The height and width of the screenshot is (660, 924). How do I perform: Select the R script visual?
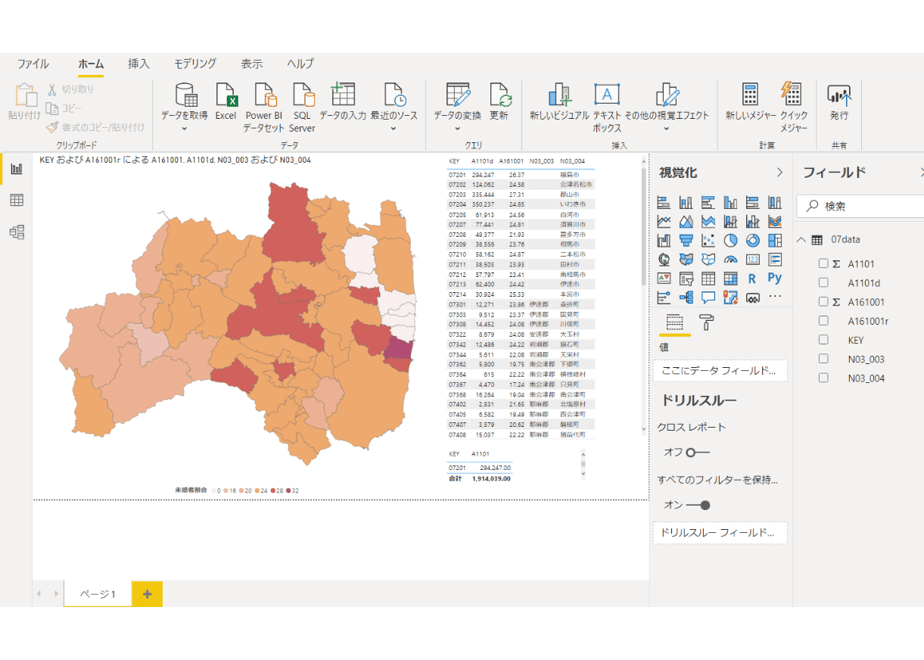753,278
